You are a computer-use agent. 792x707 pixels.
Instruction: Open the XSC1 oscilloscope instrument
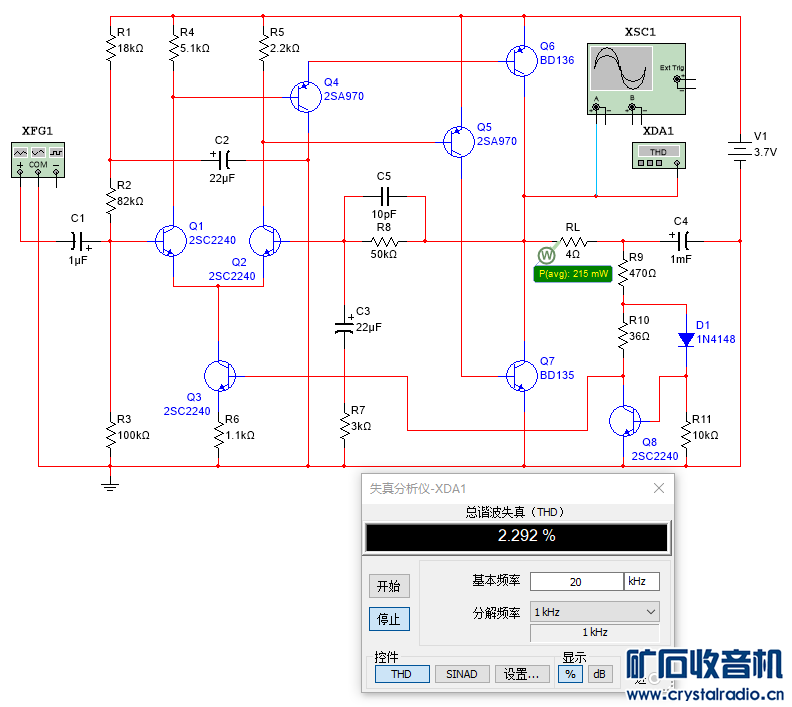click(636, 79)
